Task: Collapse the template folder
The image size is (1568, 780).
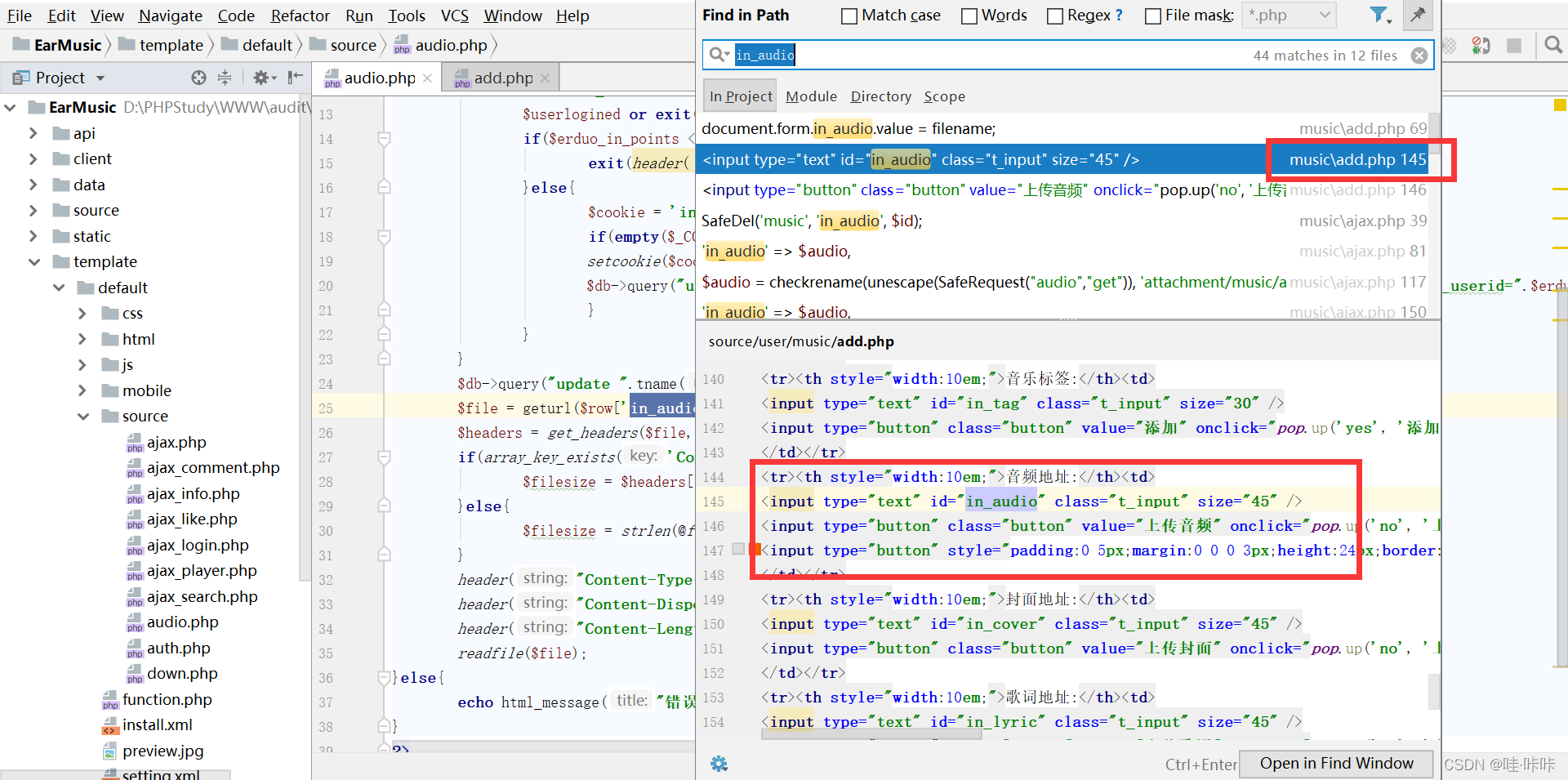Action: point(33,261)
